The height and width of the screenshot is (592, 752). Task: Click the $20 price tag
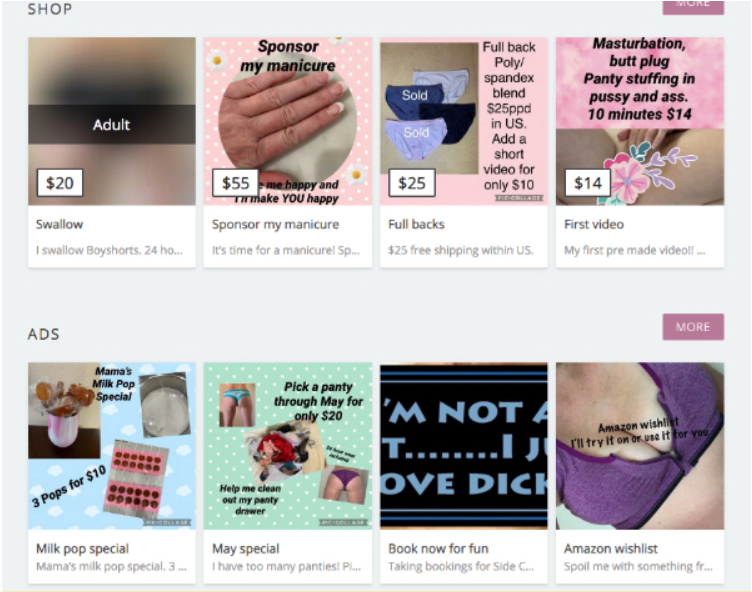click(60, 183)
